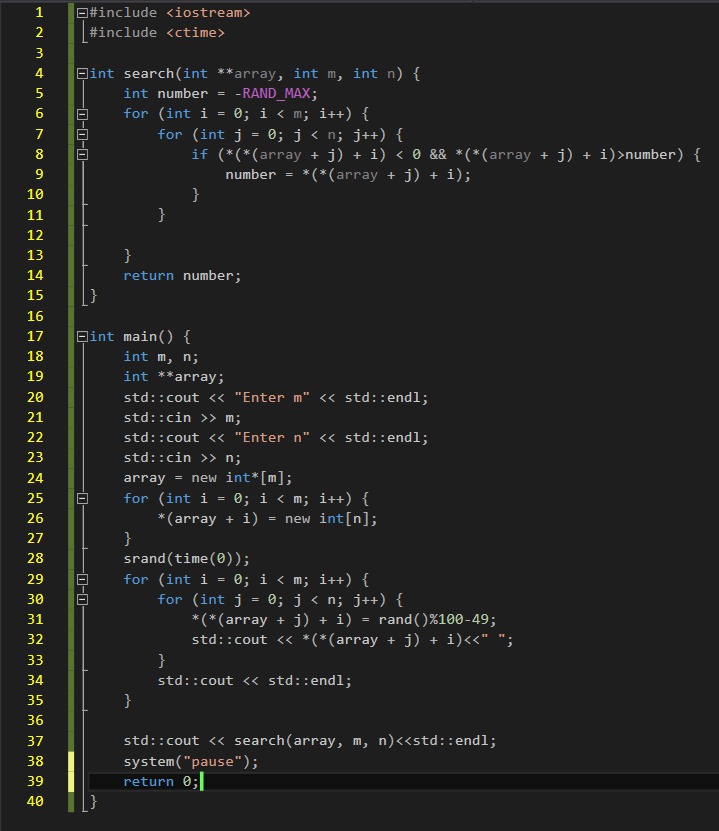Click line number 40 in the gutter
This screenshot has height=831, width=719.
point(35,801)
